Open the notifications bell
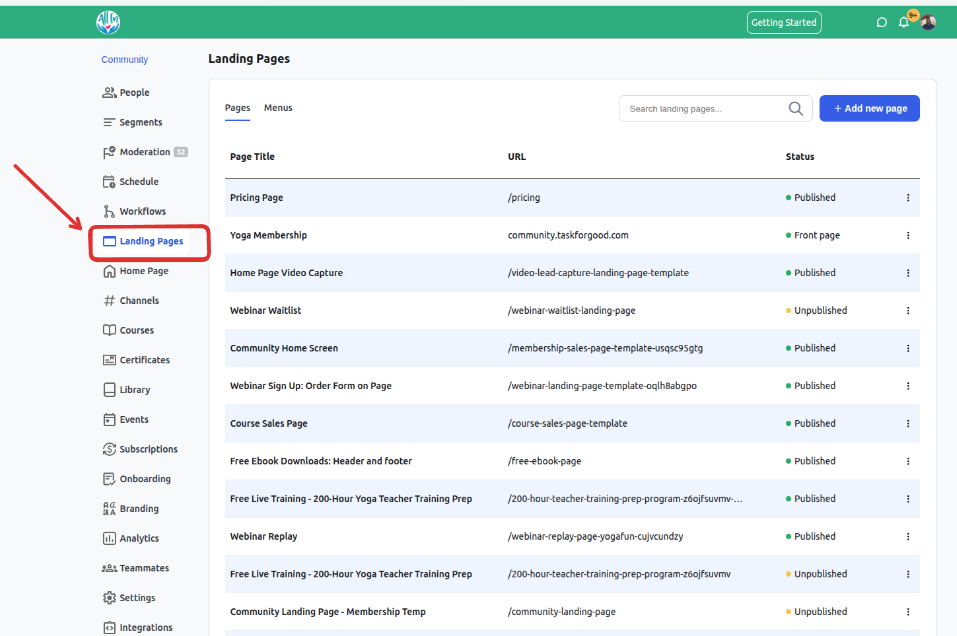The image size is (957, 636). pyautogui.click(x=904, y=23)
